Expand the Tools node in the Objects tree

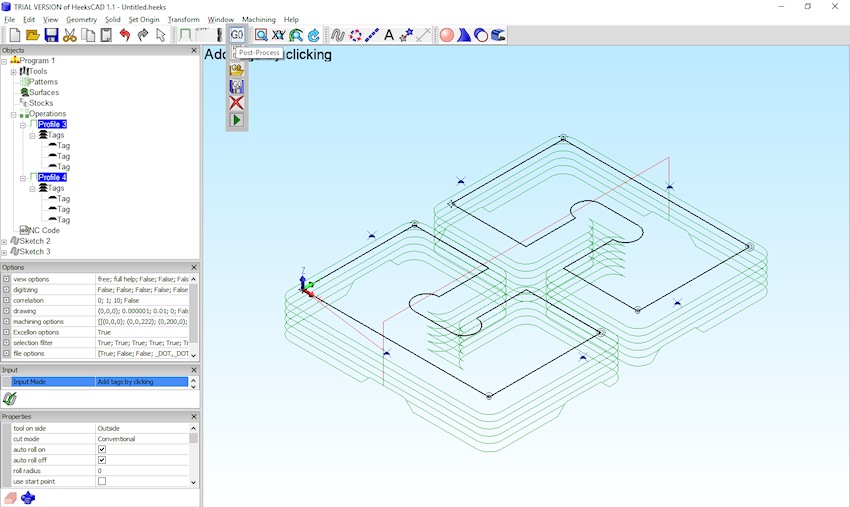tap(14, 72)
